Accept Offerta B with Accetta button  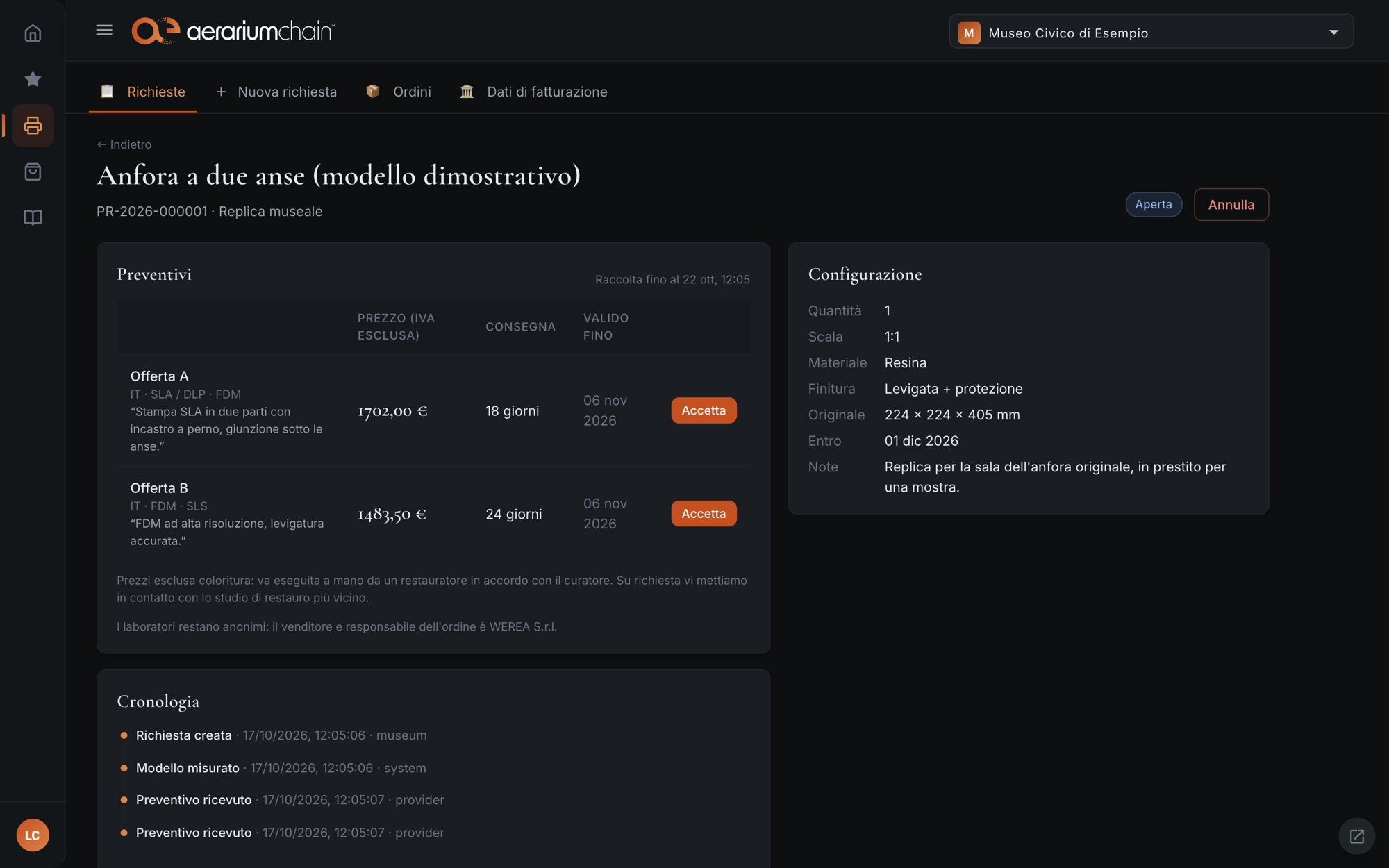pos(704,514)
